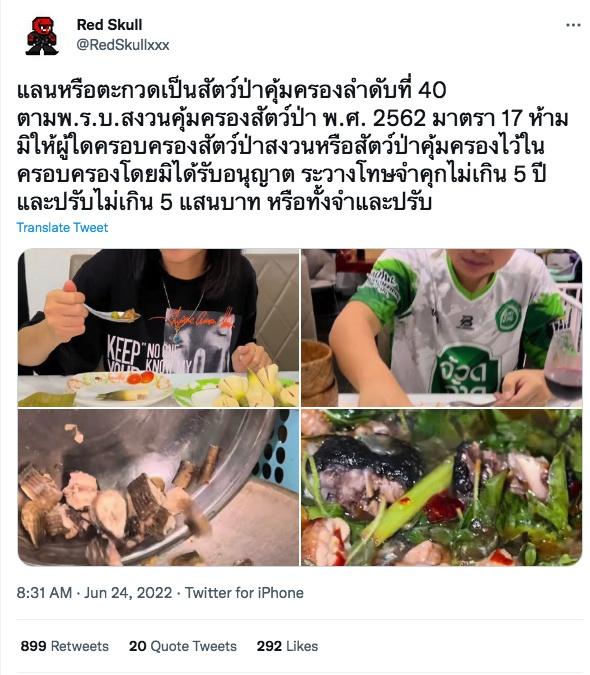Click the Thai tweet text body
The image size is (590, 675).
coord(293,146)
